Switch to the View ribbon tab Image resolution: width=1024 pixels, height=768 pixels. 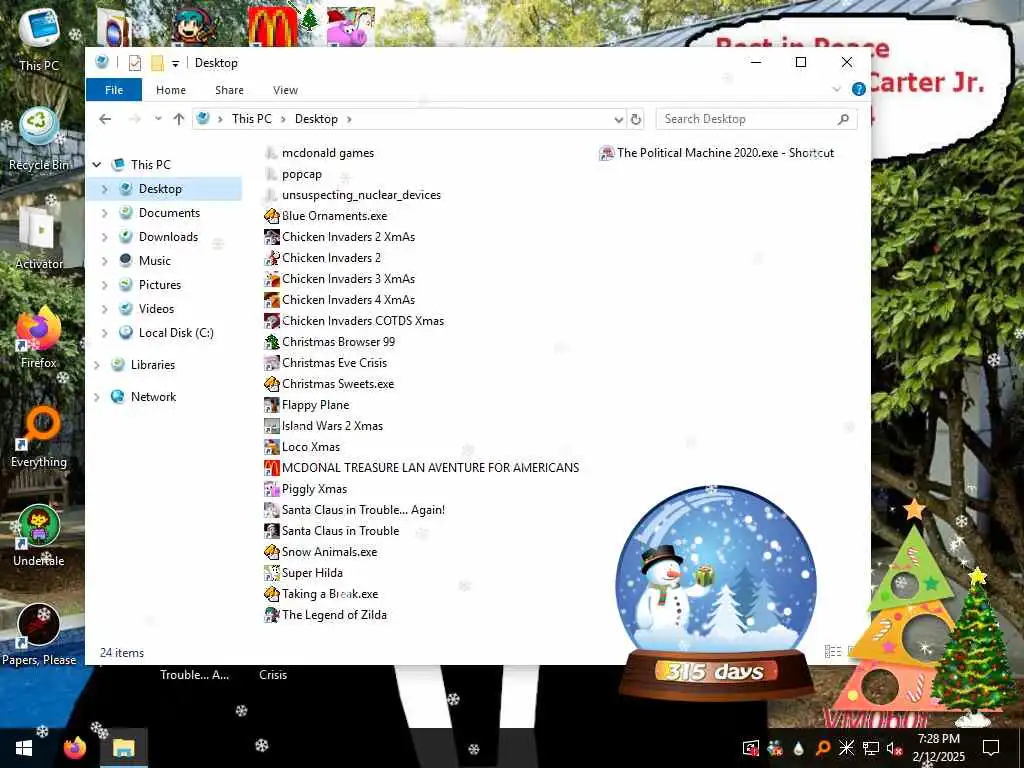pyautogui.click(x=285, y=90)
